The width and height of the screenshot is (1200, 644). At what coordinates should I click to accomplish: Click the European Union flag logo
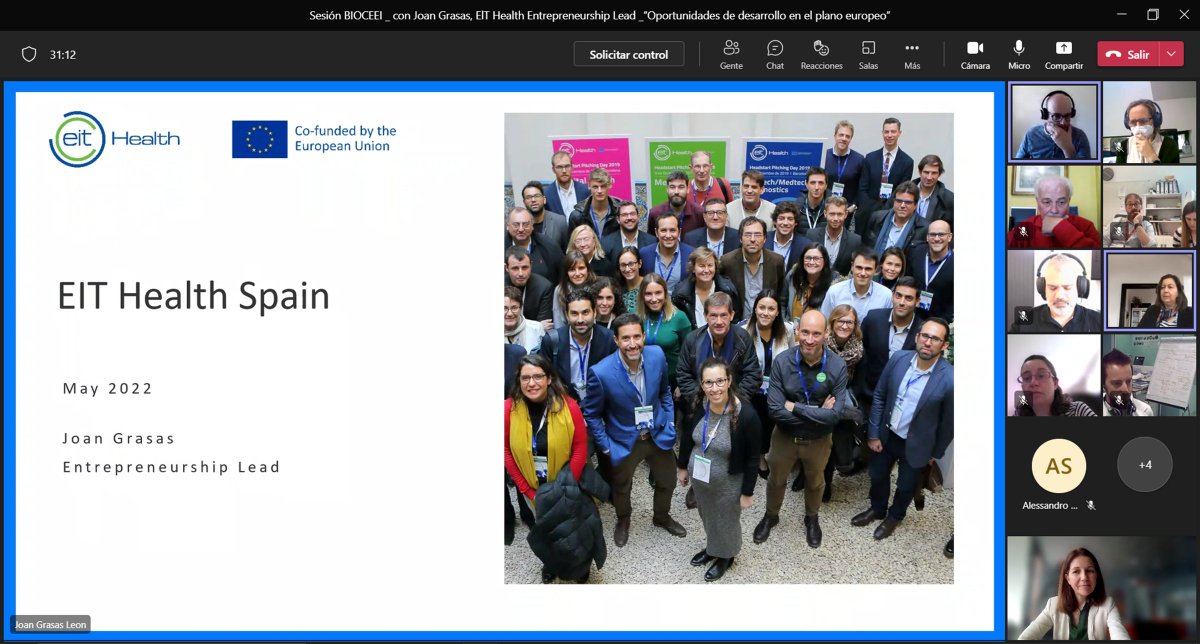(x=259, y=139)
